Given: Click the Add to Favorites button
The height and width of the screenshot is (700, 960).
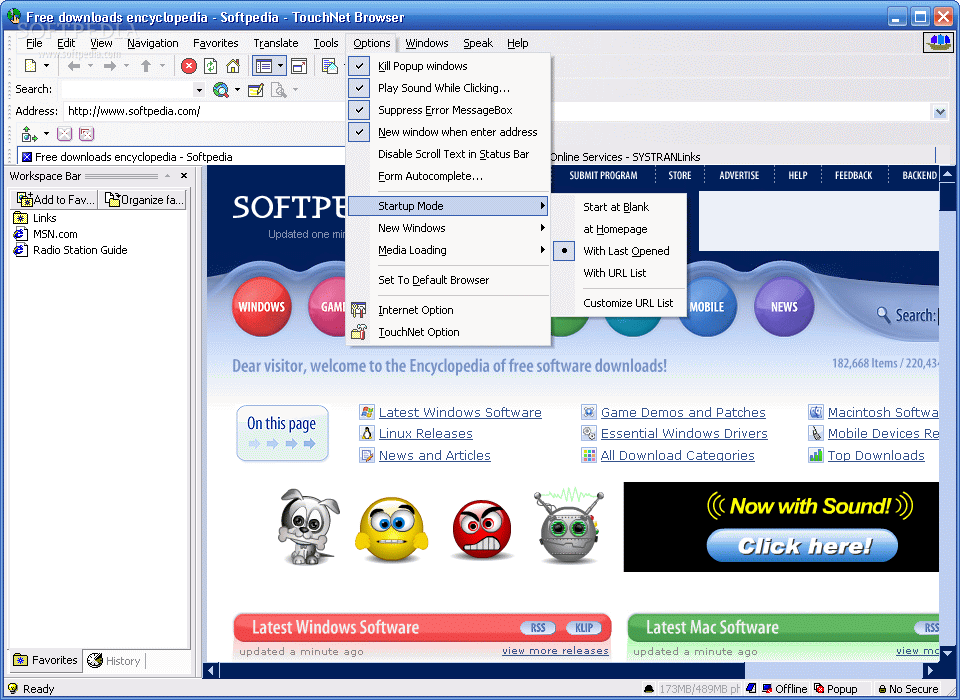Looking at the screenshot, I should point(55,200).
